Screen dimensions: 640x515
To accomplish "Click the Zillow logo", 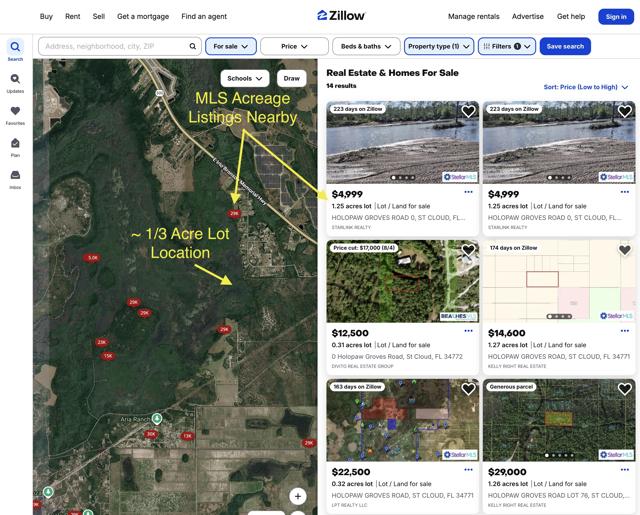I will [x=341, y=16].
